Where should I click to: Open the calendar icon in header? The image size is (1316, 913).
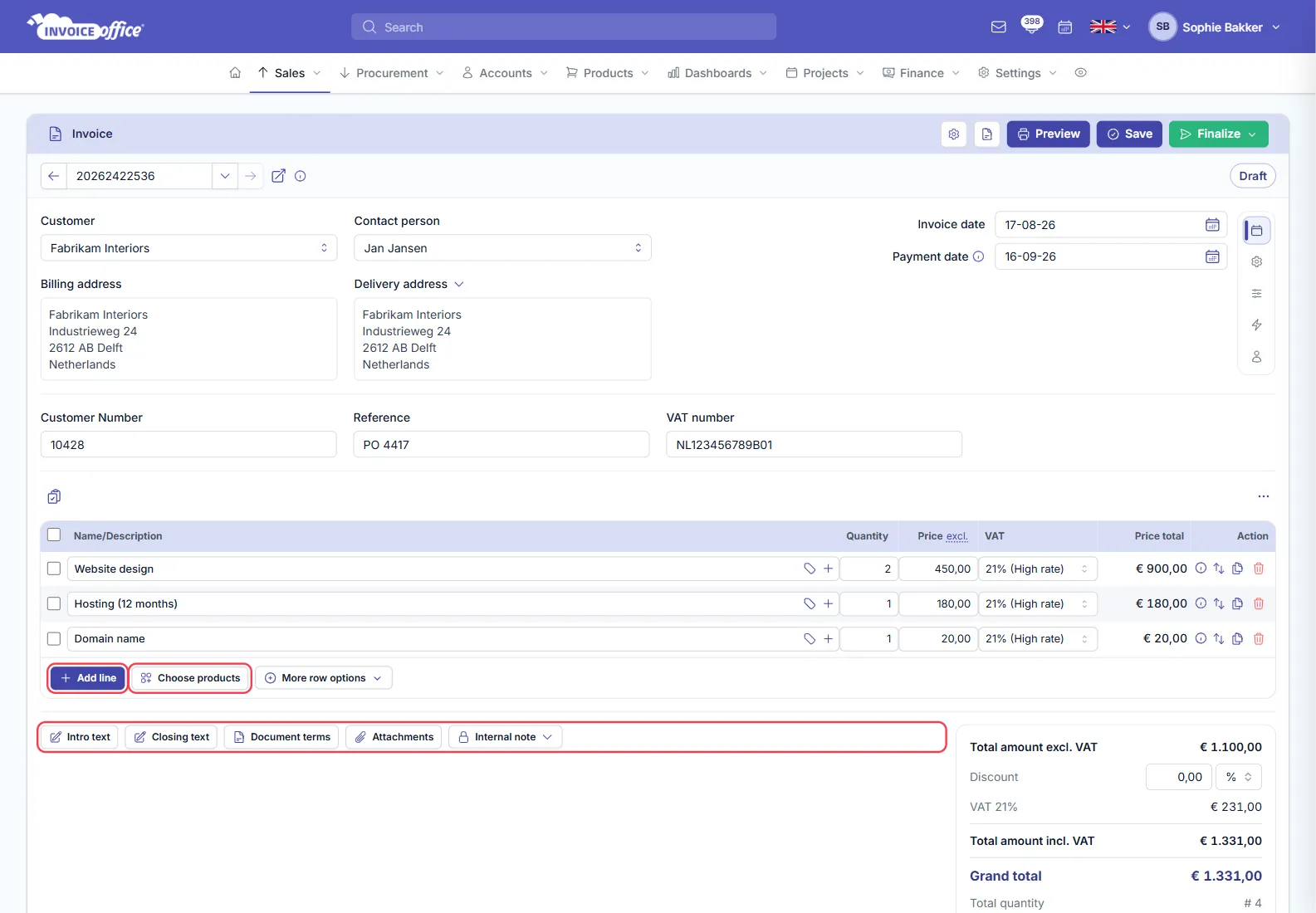1064,27
